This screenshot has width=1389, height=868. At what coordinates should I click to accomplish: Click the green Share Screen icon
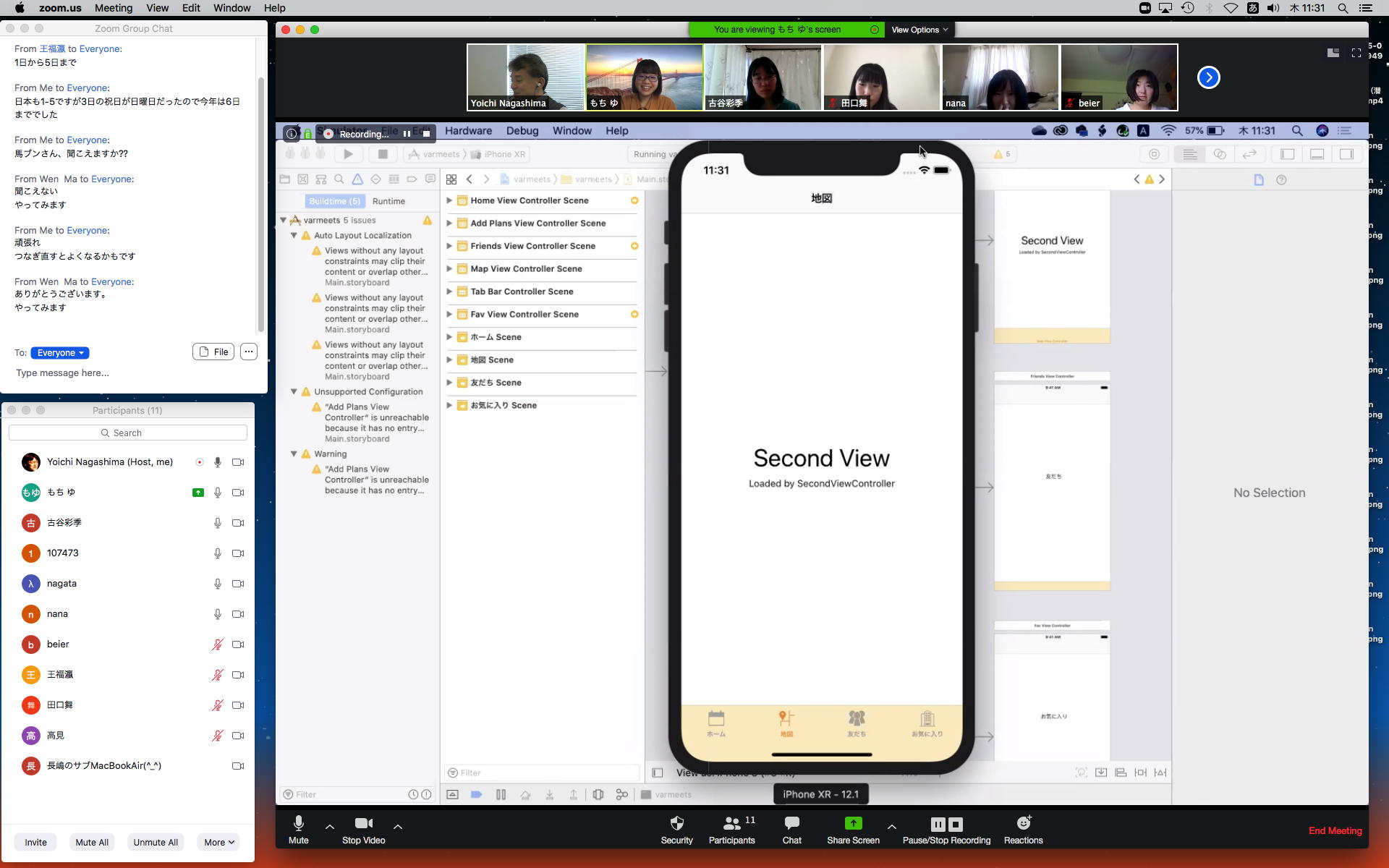pyautogui.click(x=853, y=824)
